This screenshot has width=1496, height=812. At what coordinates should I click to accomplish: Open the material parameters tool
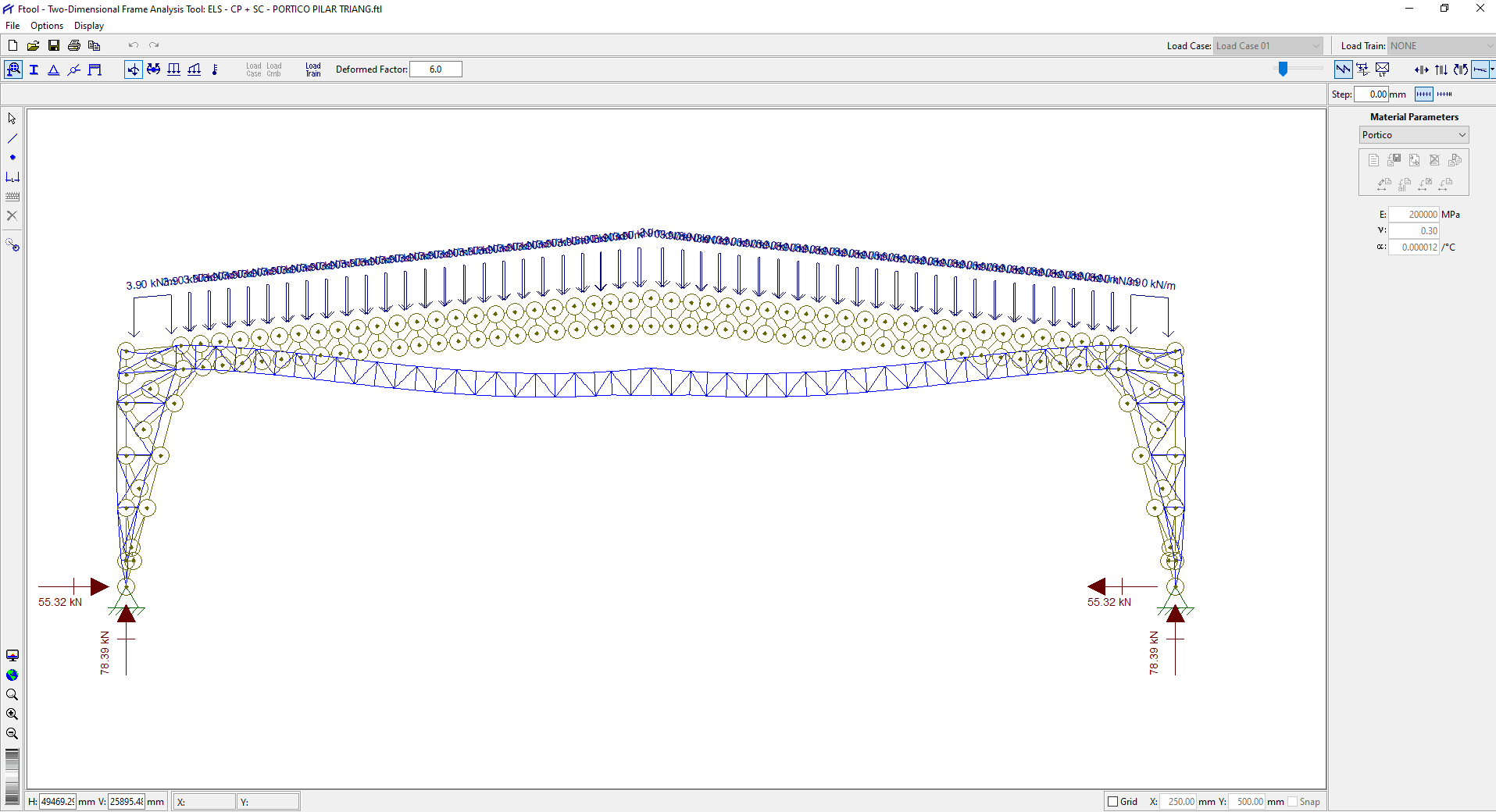[13, 69]
